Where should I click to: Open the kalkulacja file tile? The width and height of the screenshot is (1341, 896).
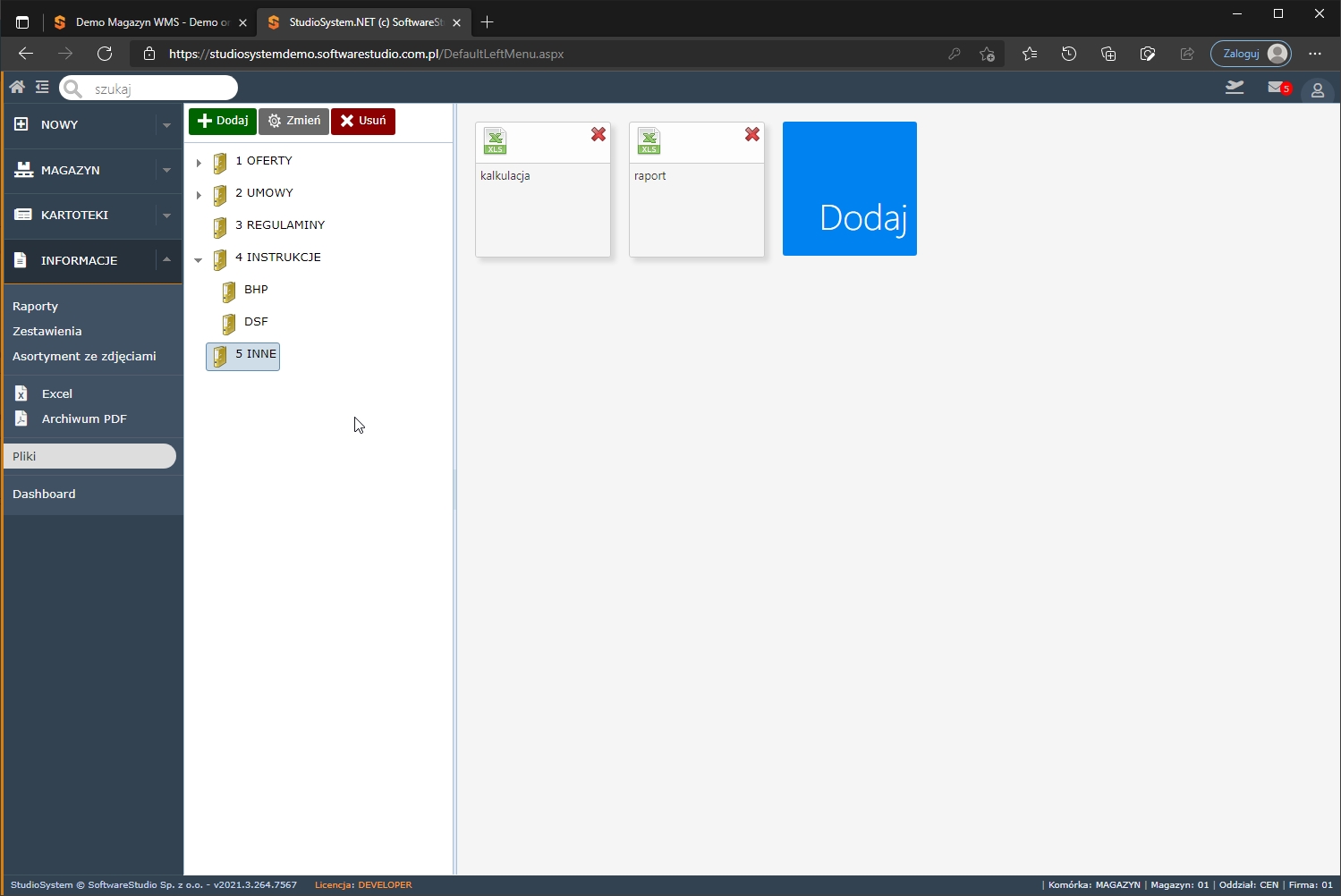(x=543, y=190)
